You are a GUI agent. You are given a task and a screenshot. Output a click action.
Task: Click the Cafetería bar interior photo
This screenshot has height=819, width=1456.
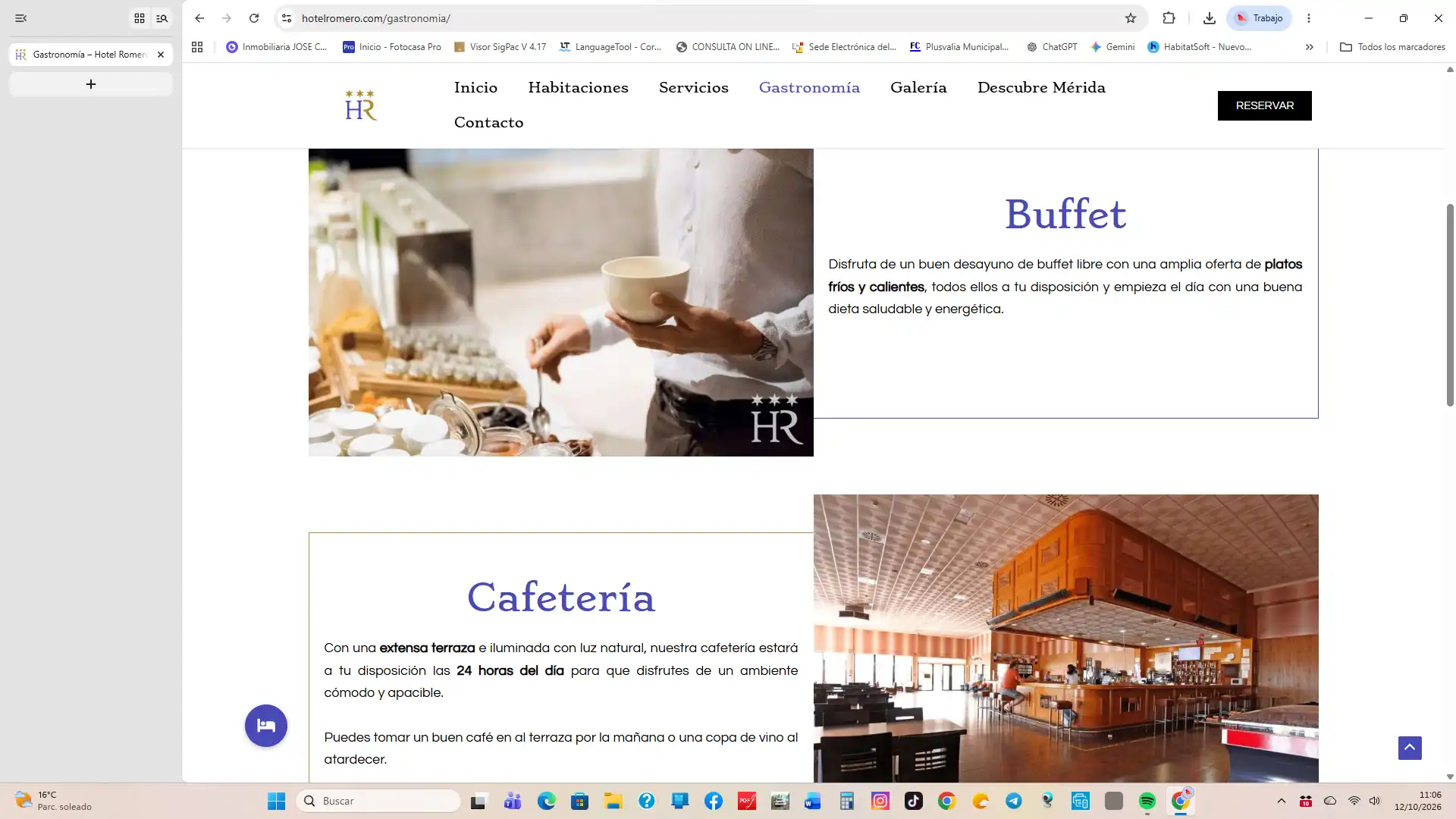tap(1065, 639)
